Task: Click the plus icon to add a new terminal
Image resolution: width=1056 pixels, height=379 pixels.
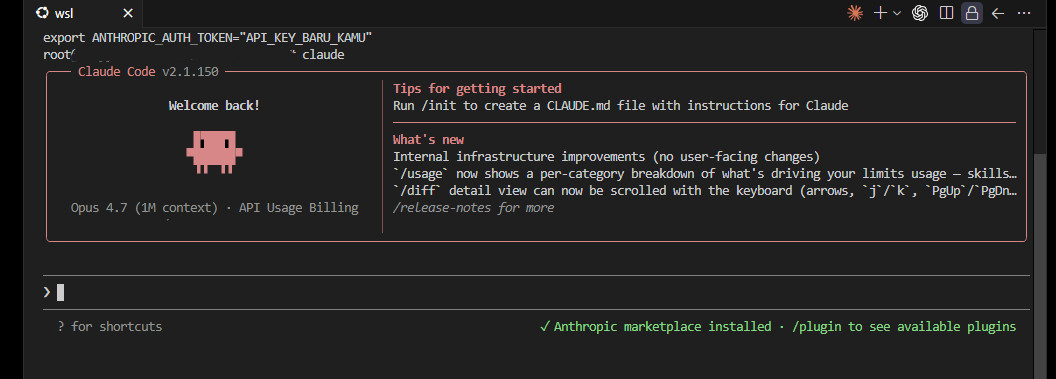Action: 880,13
